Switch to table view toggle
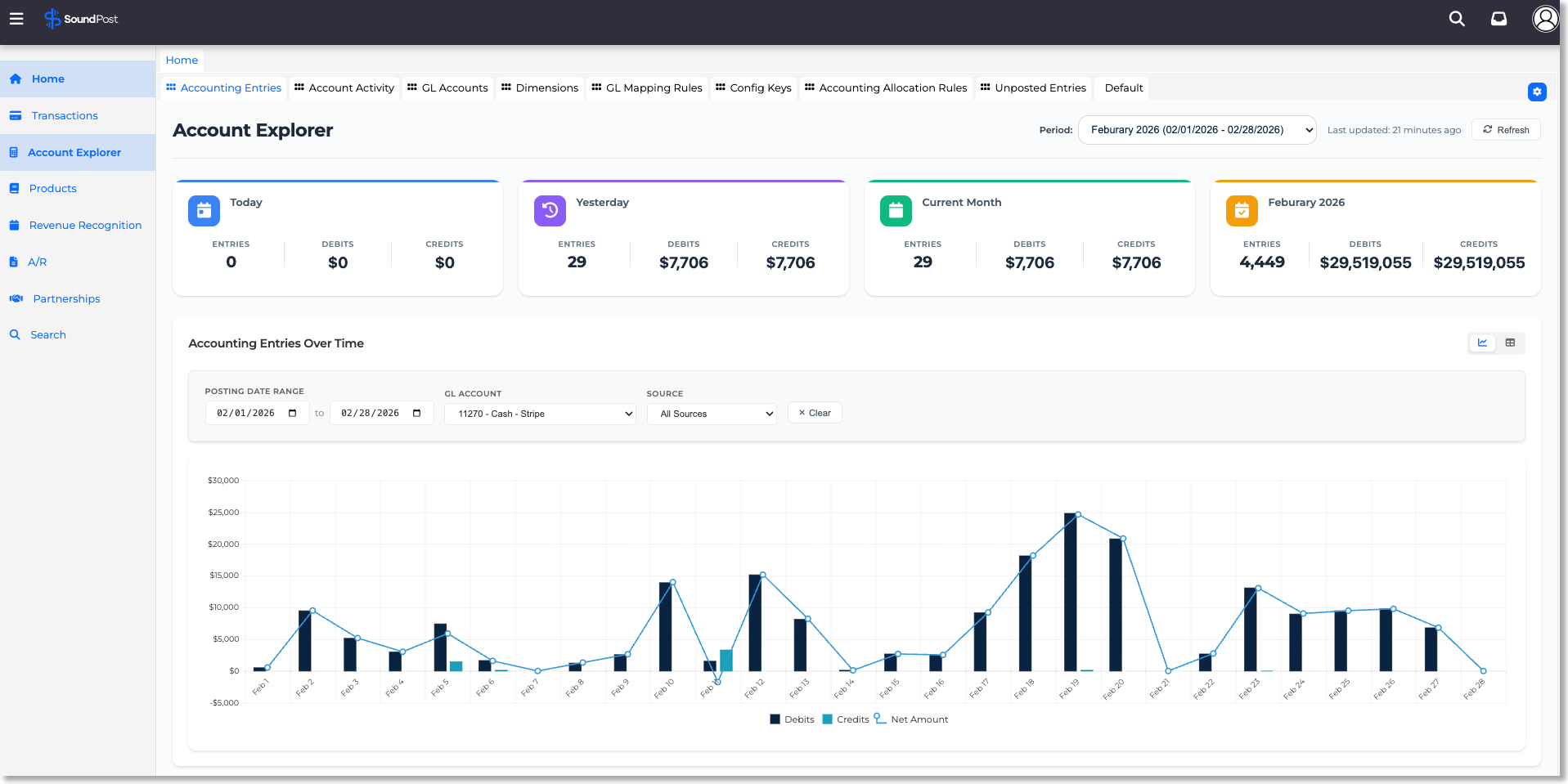 click(x=1510, y=343)
